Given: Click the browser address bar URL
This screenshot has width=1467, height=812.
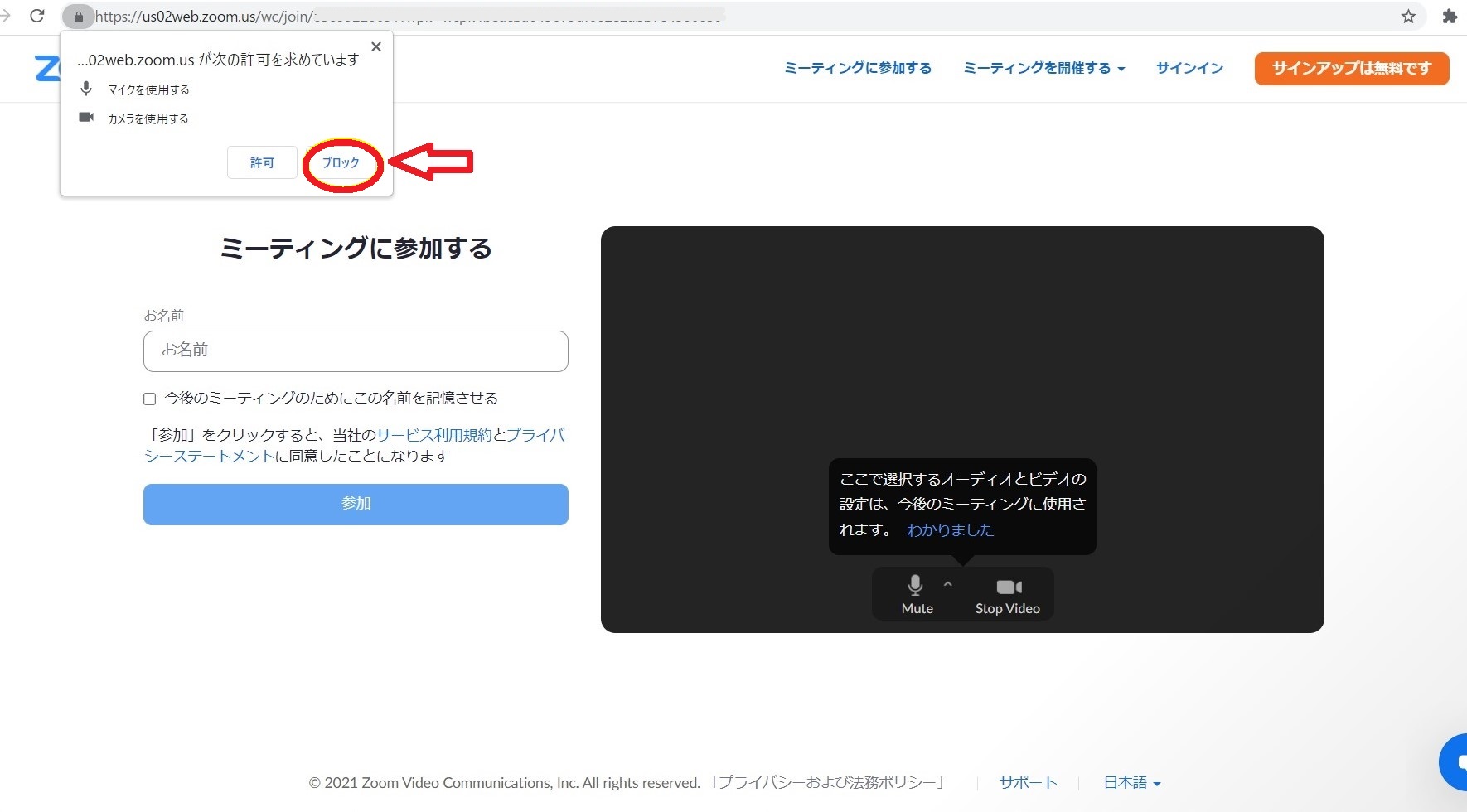Looking at the screenshot, I should pyautogui.click(x=406, y=16).
